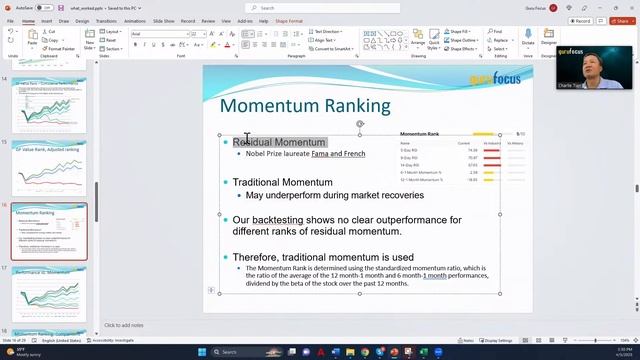Click the Record button at top right

[x=580, y=21]
